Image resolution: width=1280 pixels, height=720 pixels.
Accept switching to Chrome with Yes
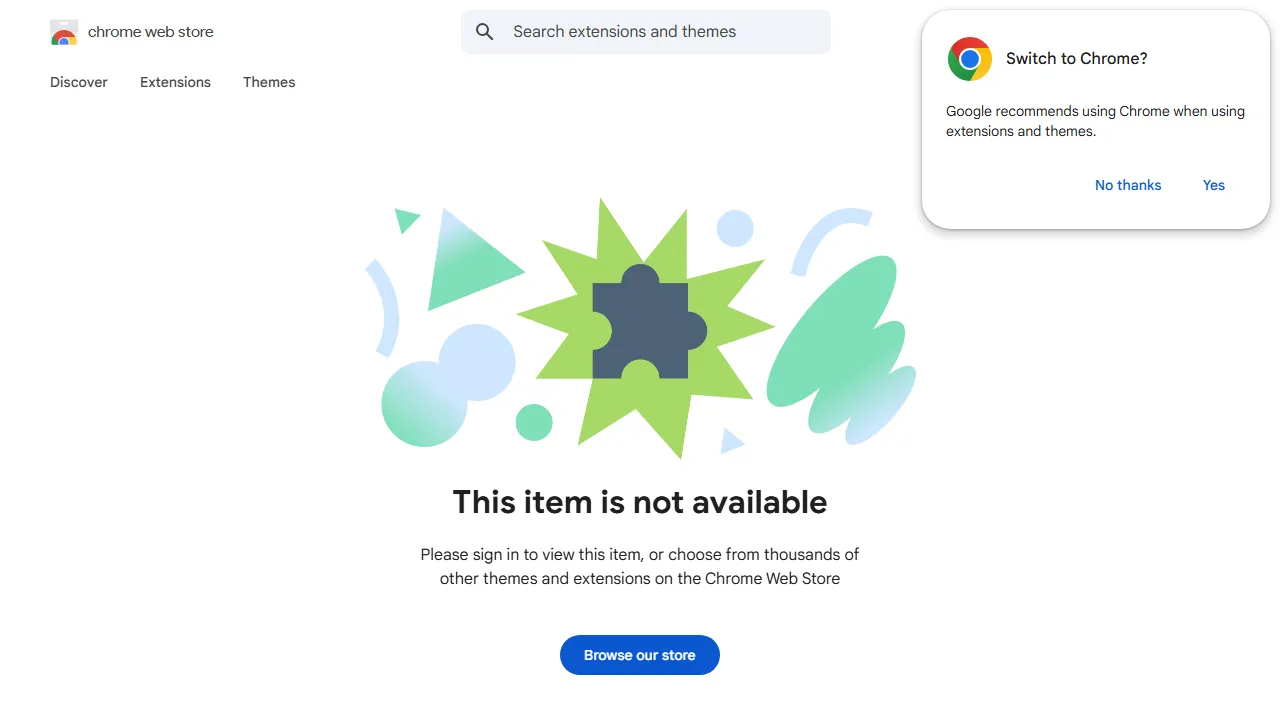1213,185
